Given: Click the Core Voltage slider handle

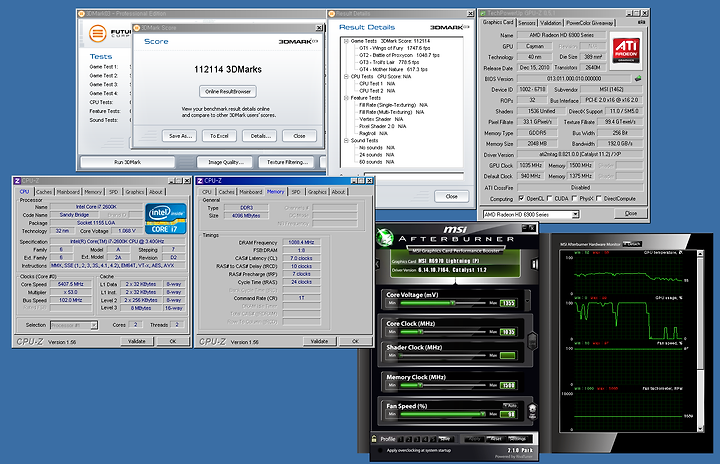Looking at the screenshot, I should click(x=452, y=303).
